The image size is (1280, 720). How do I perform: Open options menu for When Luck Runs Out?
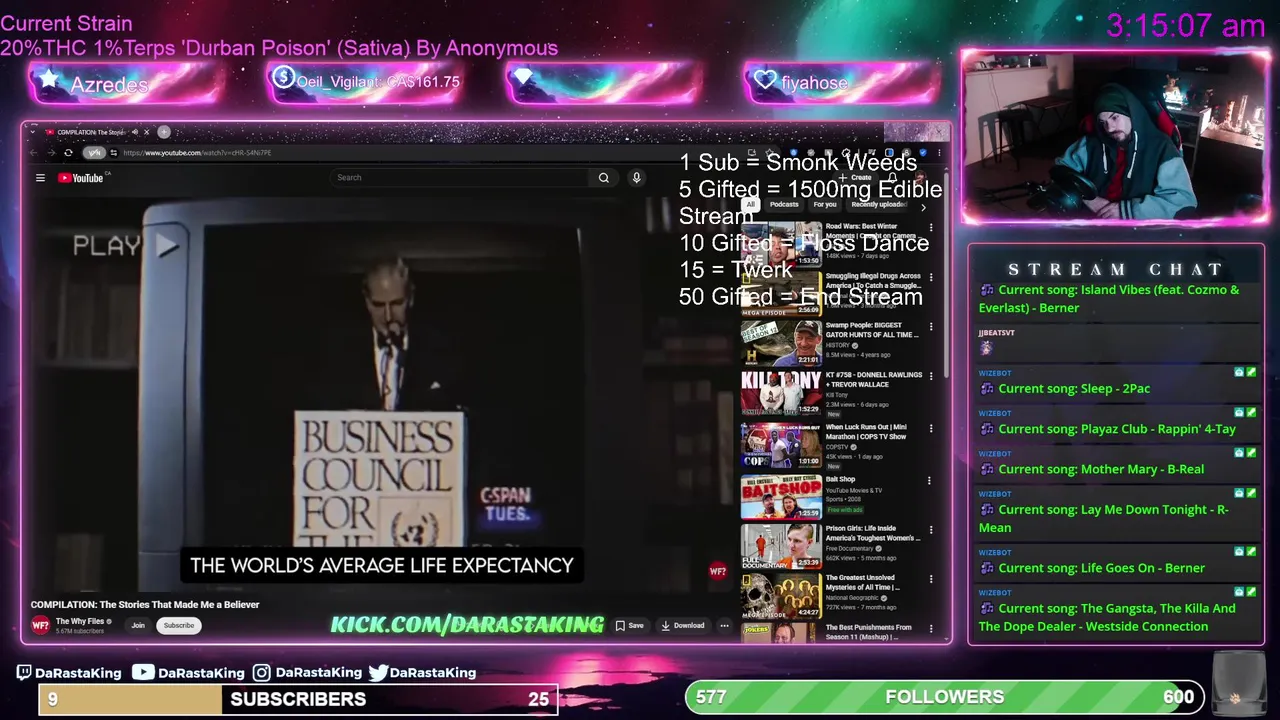(931, 429)
